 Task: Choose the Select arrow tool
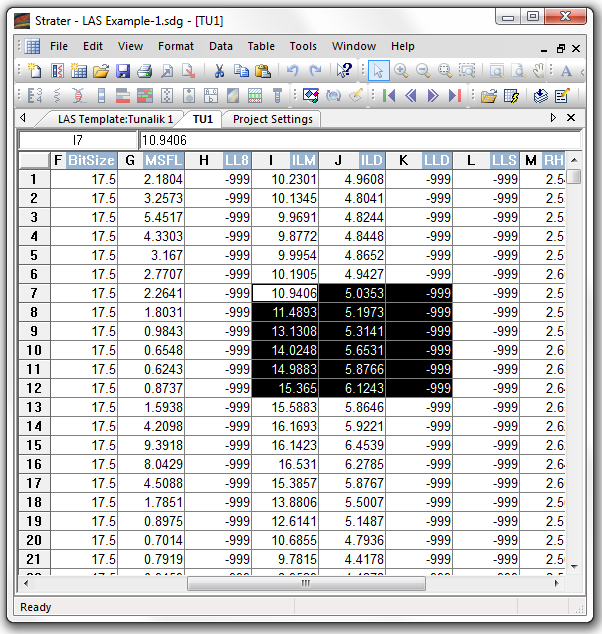pos(378,71)
